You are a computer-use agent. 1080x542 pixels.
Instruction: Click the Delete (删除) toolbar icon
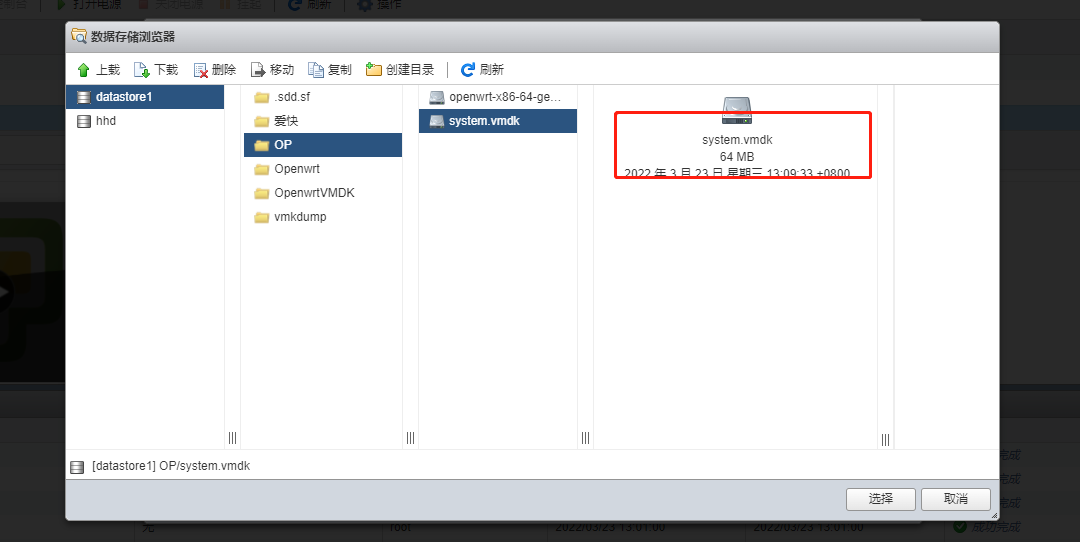200,70
